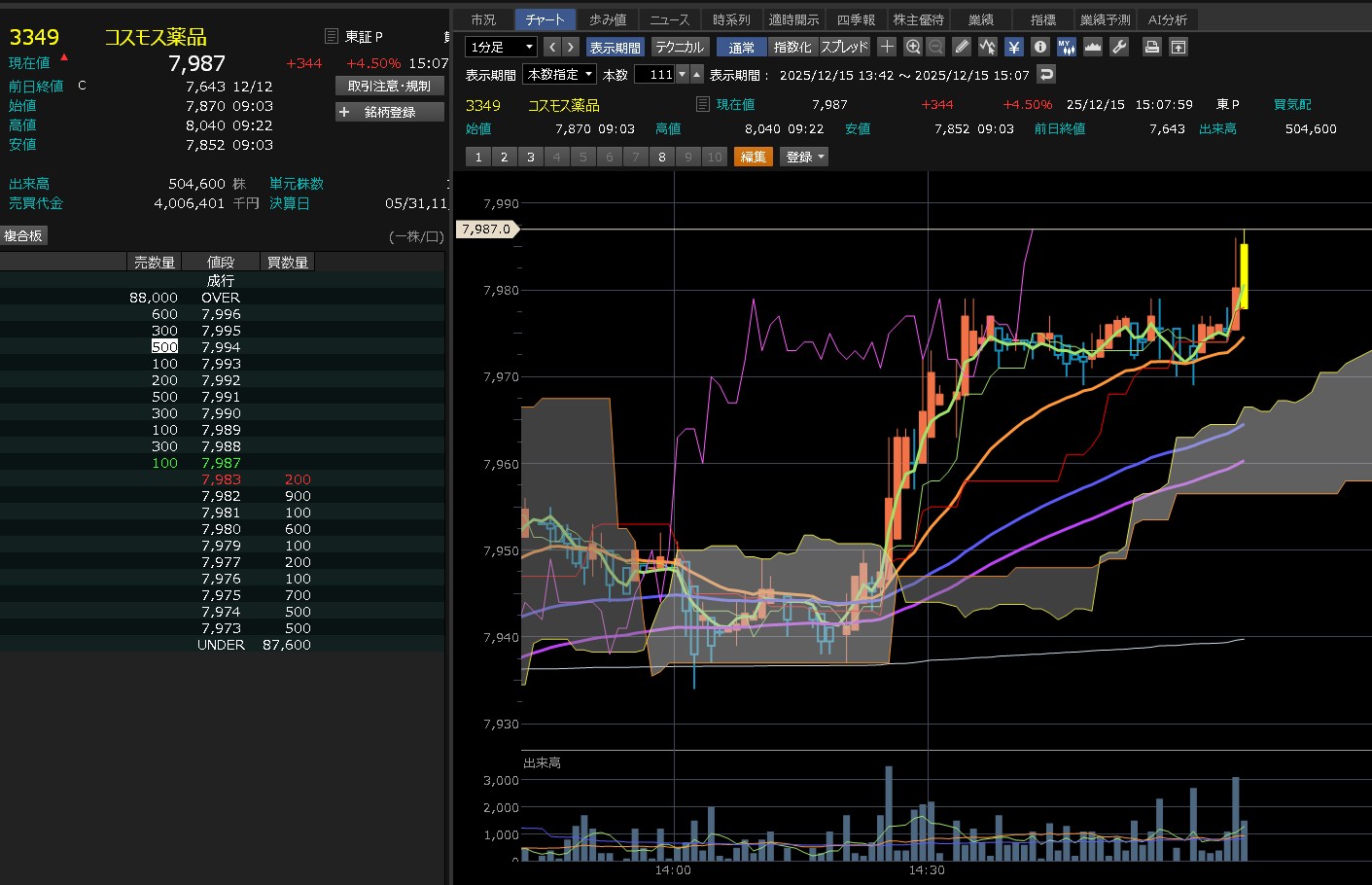Expand the 本数指定 dropdown
Screen dimensions: 1372x885
click(x=560, y=74)
